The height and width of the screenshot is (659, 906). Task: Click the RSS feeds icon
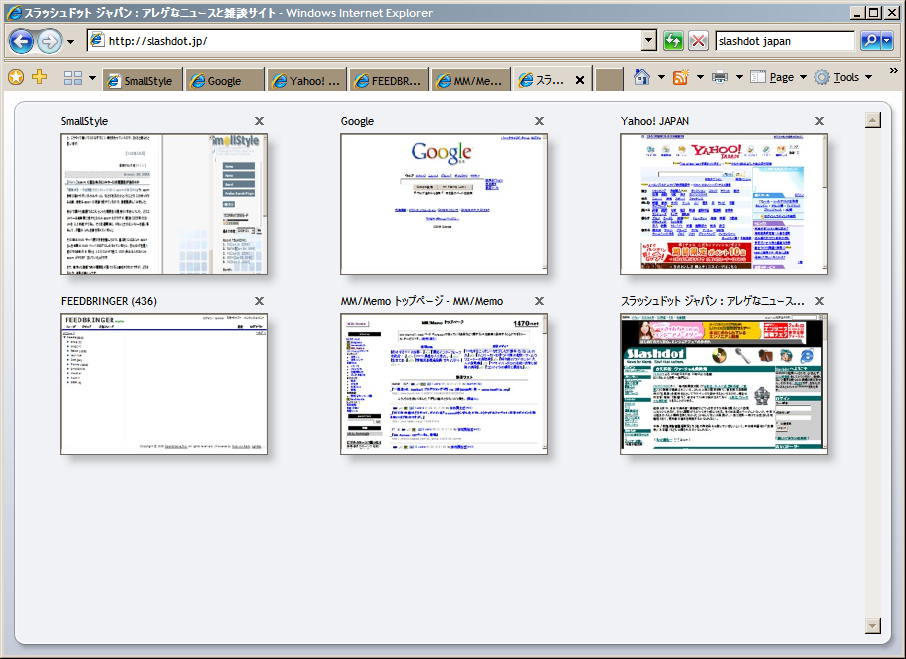tap(681, 77)
